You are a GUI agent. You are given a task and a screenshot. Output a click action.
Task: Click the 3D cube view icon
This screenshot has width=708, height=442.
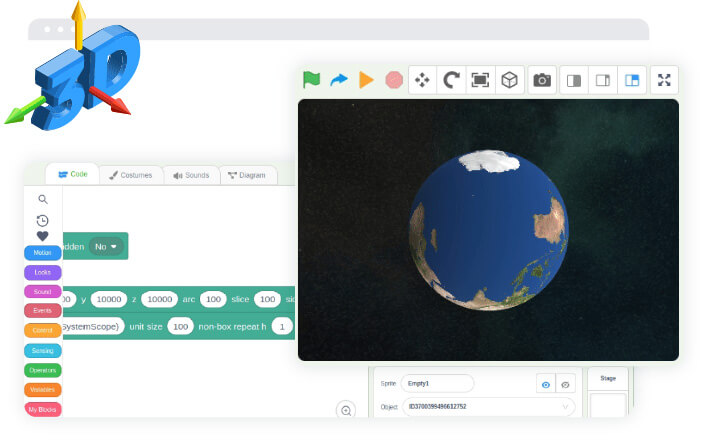pos(509,80)
